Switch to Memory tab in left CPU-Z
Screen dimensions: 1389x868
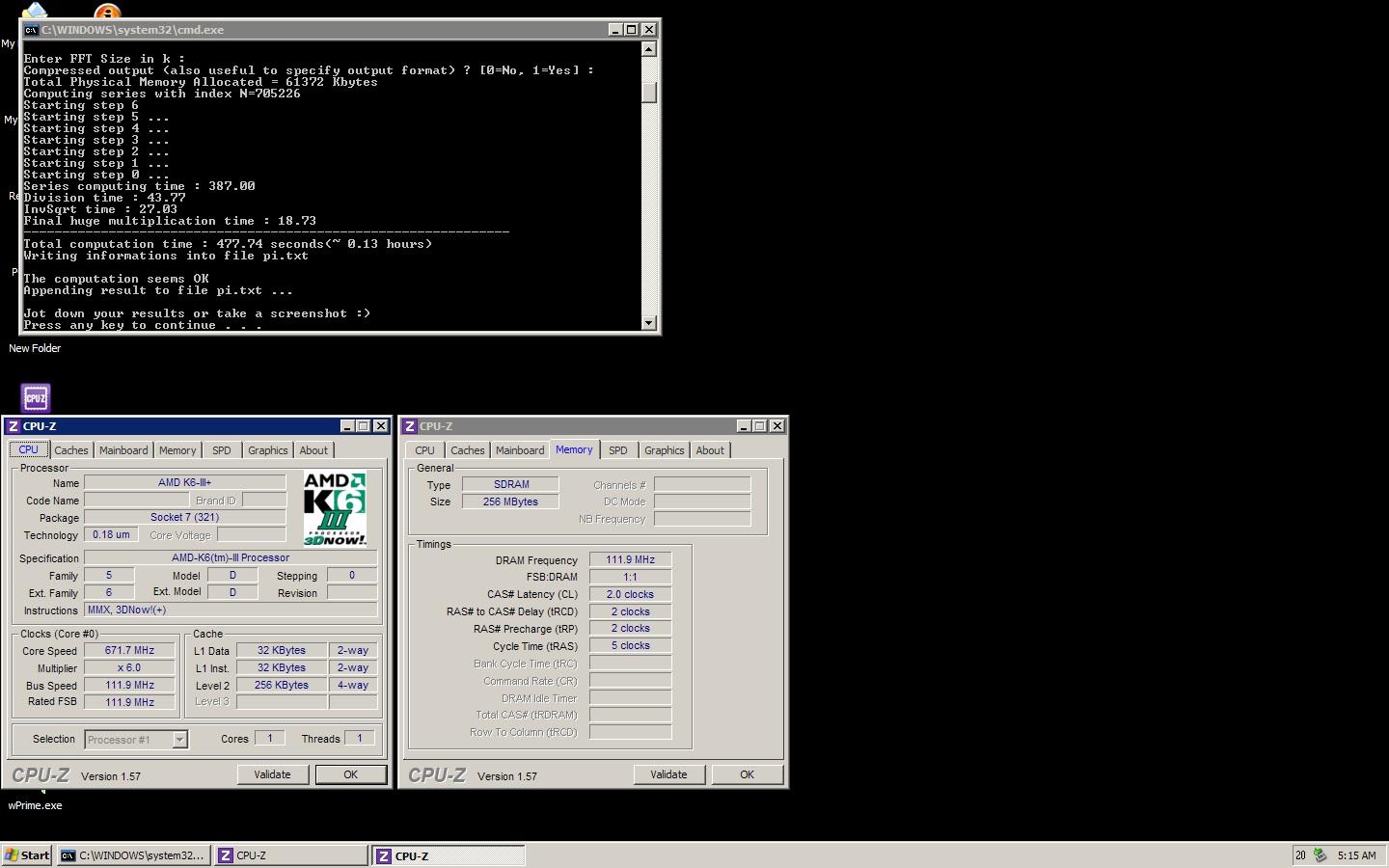(177, 450)
